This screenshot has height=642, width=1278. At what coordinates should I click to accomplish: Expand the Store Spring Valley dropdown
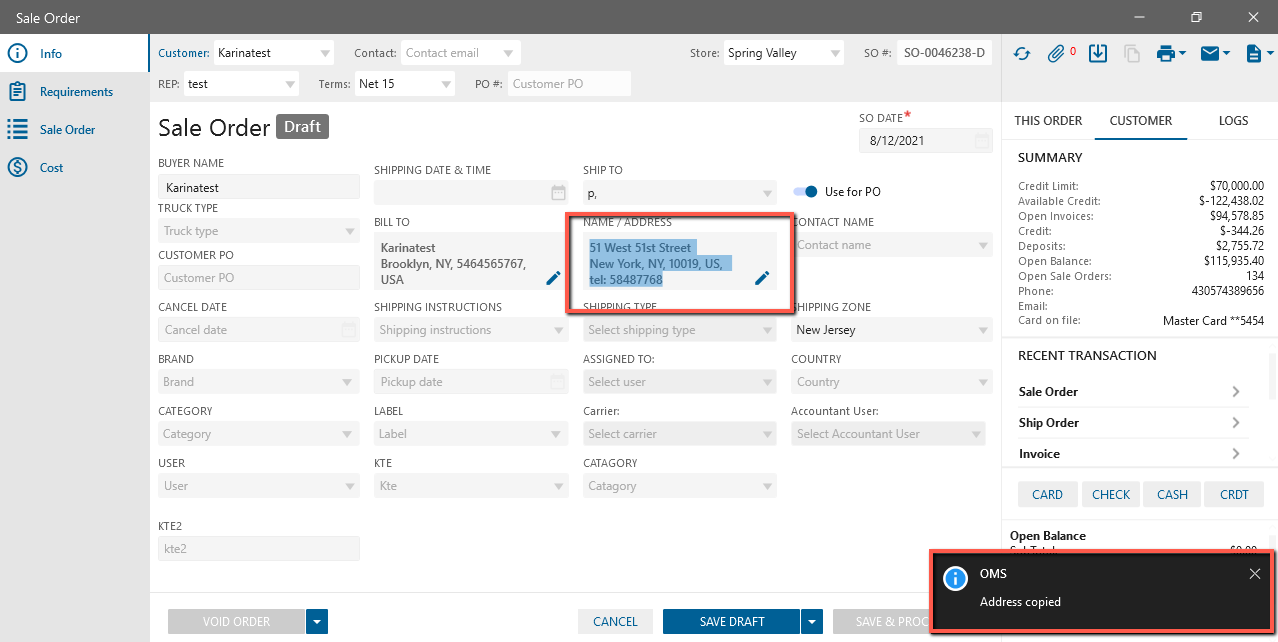[834, 53]
